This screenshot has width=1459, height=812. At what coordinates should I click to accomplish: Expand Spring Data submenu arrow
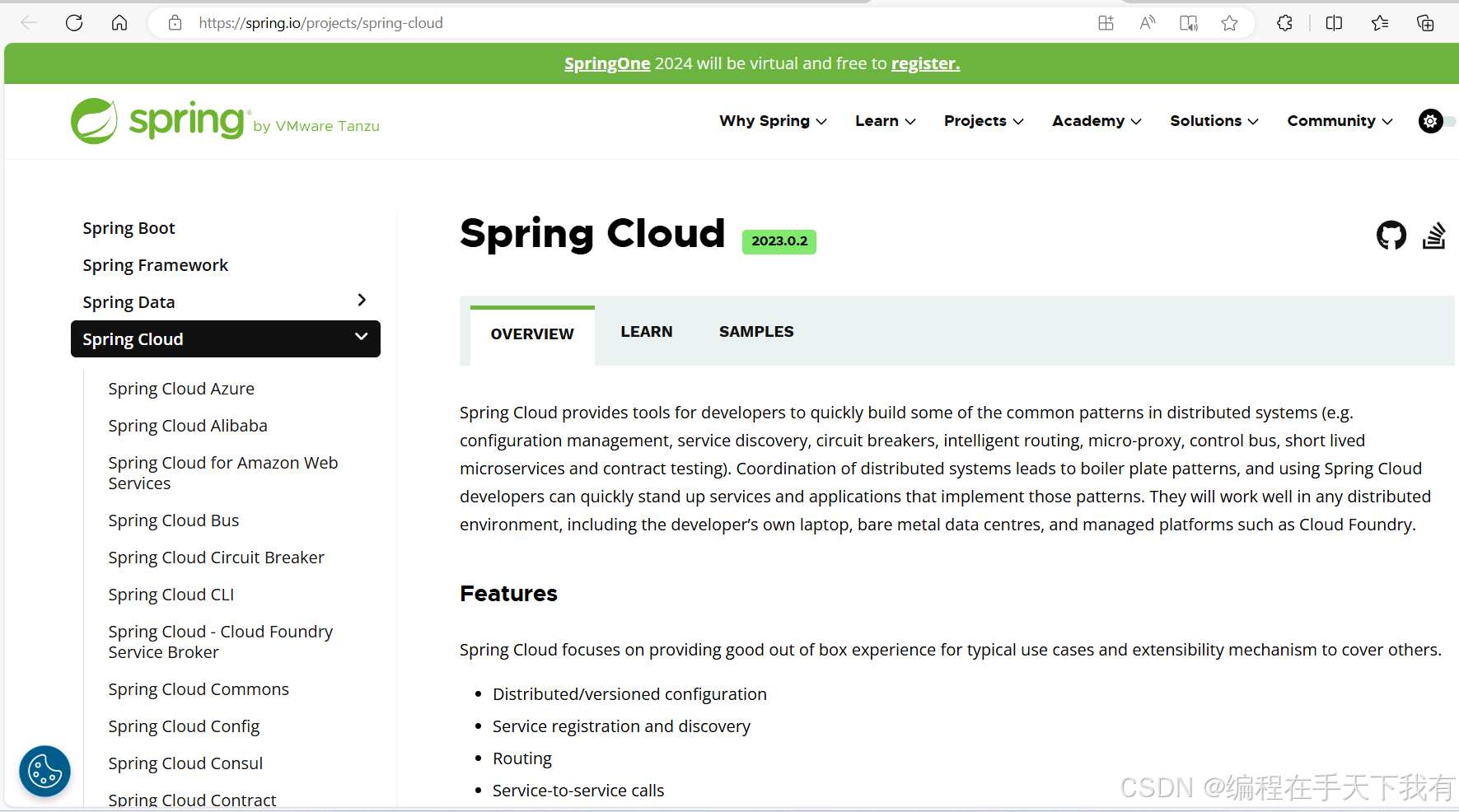[362, 301]
